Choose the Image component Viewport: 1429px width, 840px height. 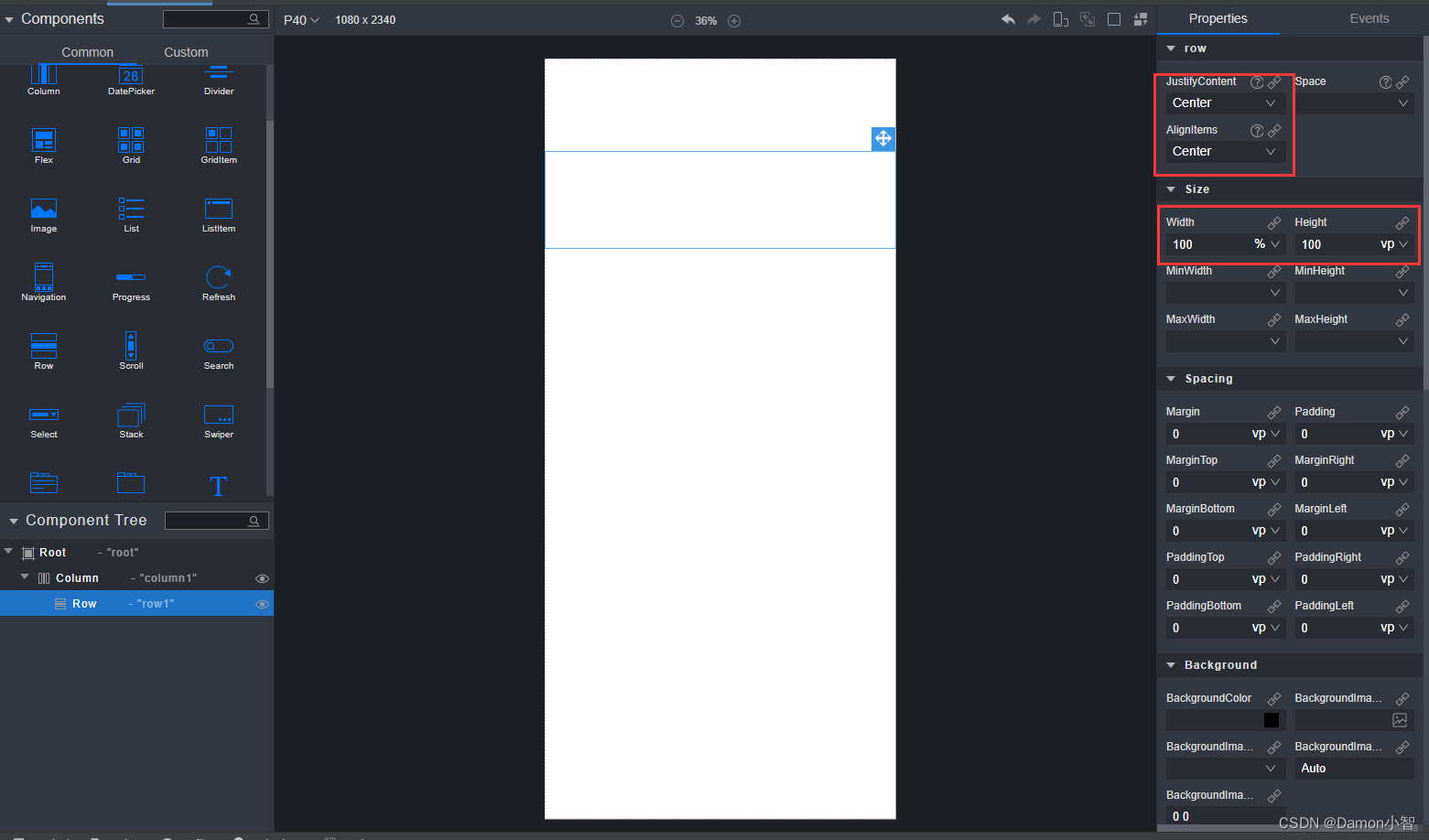[x=43, y=216]
